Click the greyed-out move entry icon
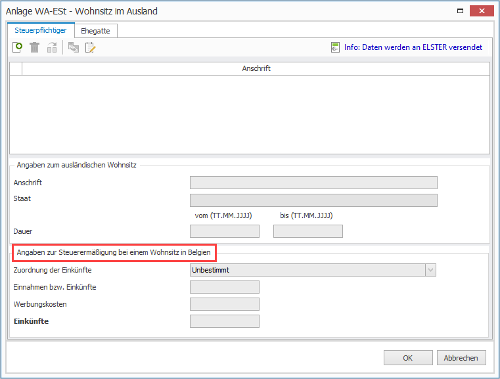 pos(52,48)
